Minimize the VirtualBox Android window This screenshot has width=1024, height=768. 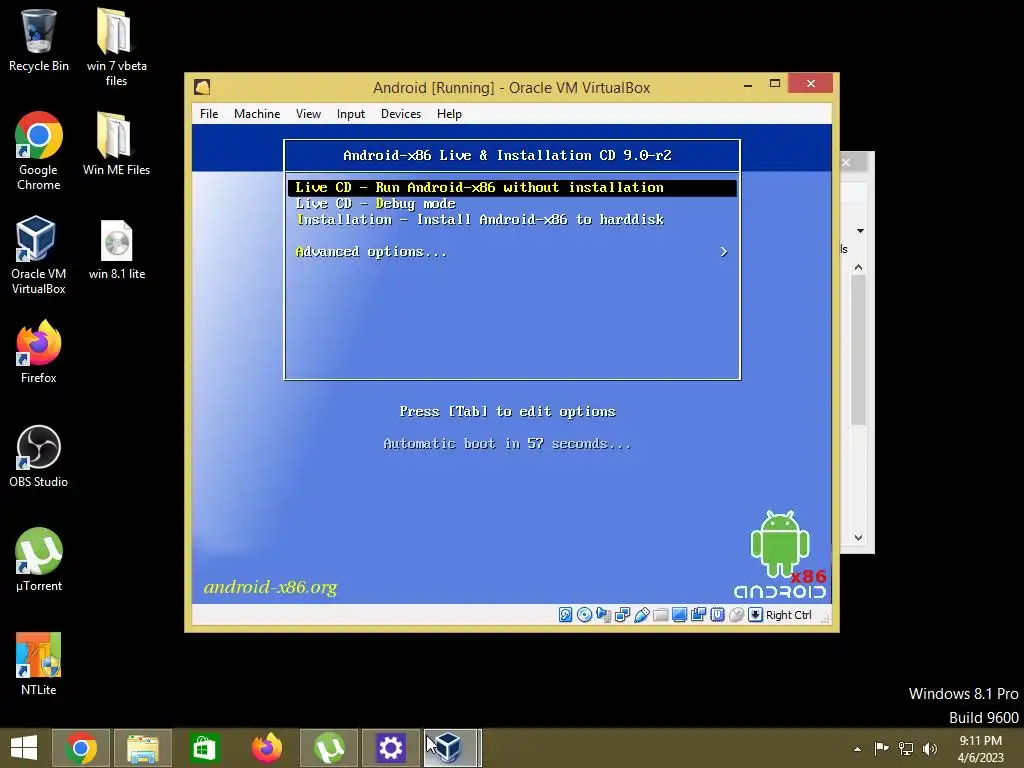(x=748, y=84)
